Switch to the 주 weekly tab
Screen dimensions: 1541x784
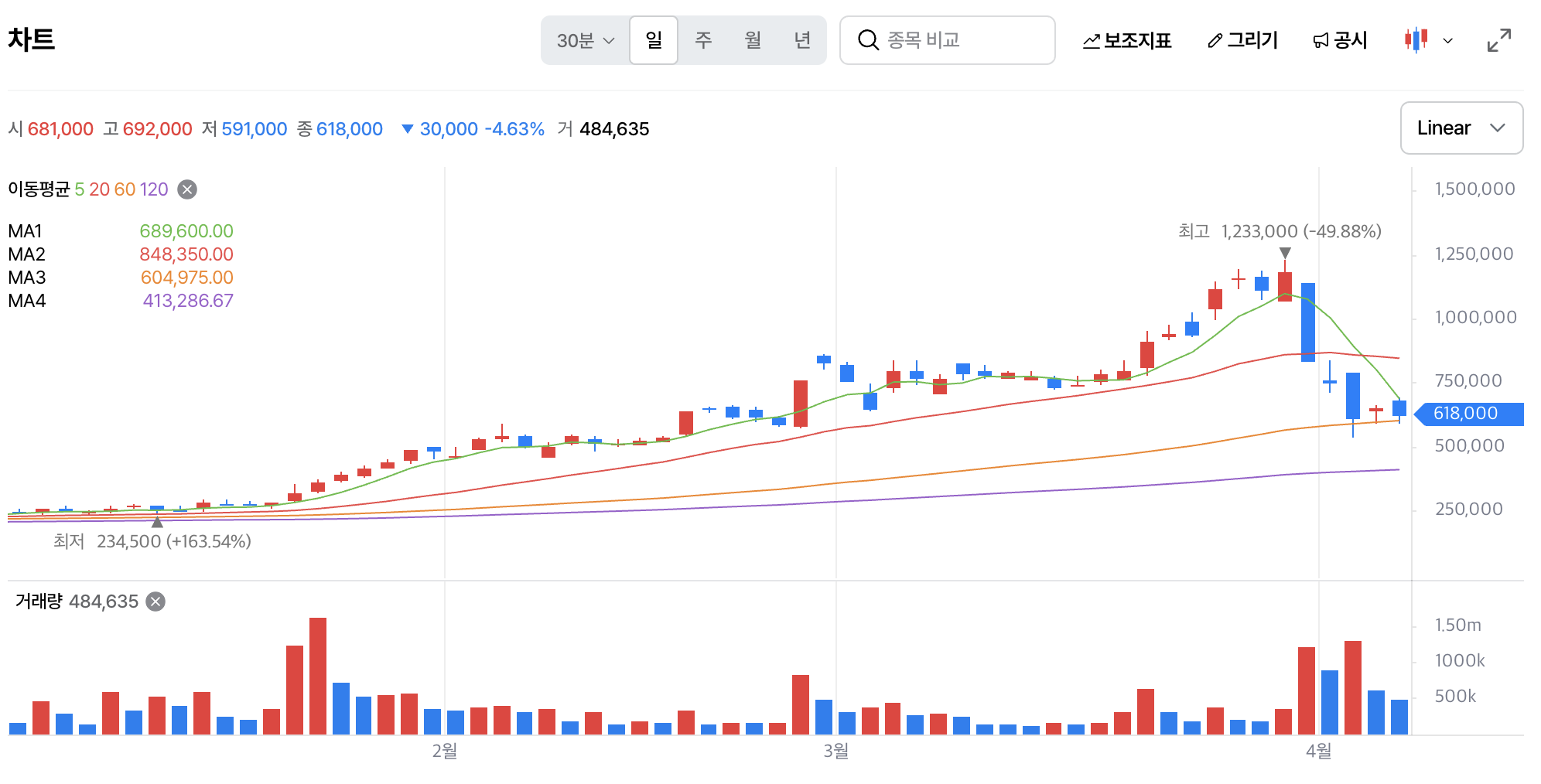tap(703, 40)
